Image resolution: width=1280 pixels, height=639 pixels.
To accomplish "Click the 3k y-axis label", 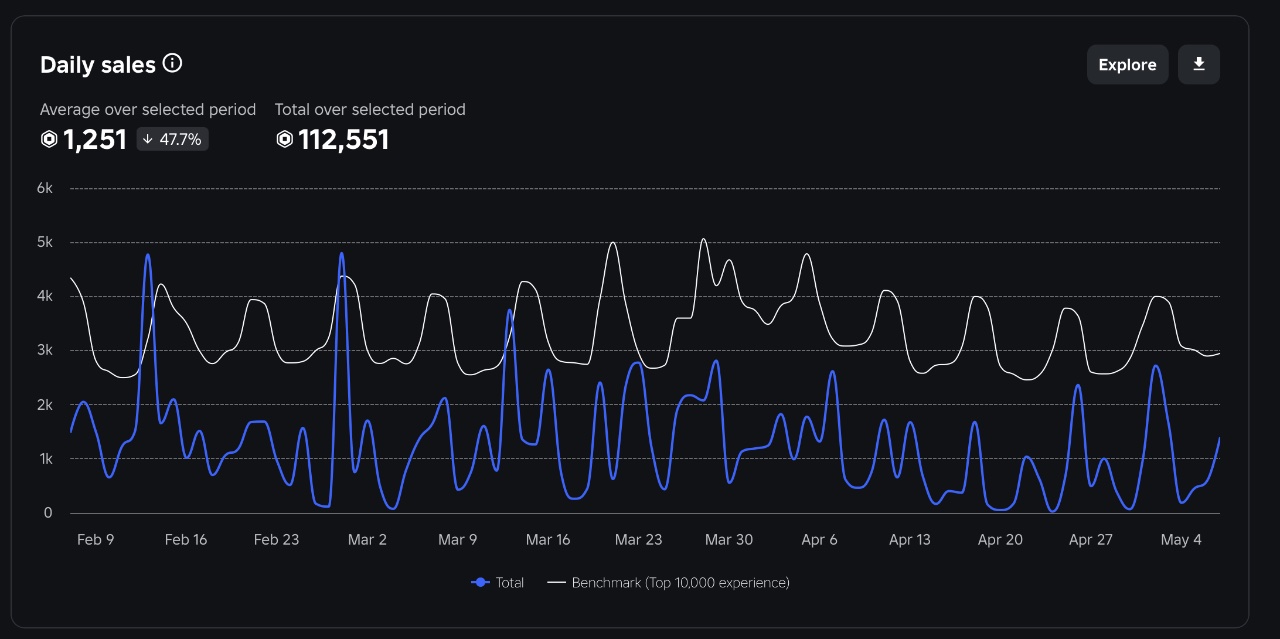I will [x=45, y=350].
